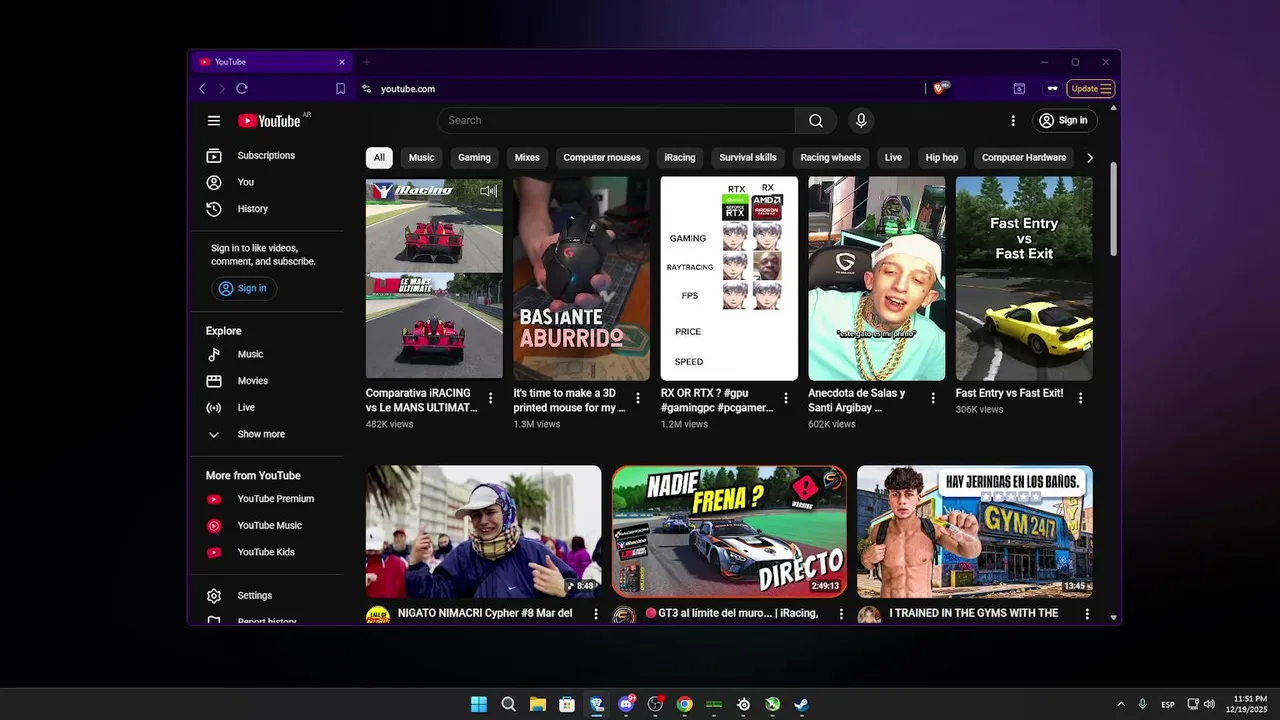Select the Live filter chip
This screenshot has height=720, width=1280.
point(893,158)
